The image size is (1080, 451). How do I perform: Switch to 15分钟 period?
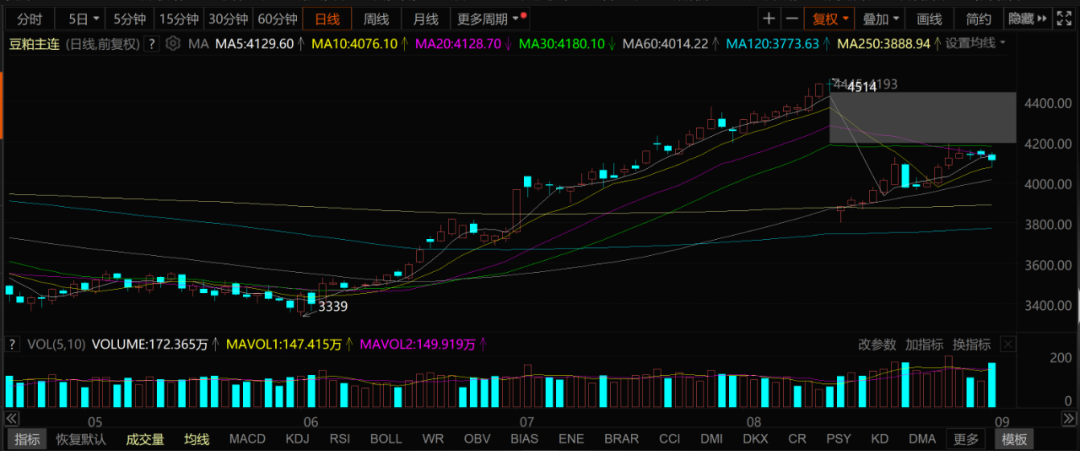(x=178, y=19)
